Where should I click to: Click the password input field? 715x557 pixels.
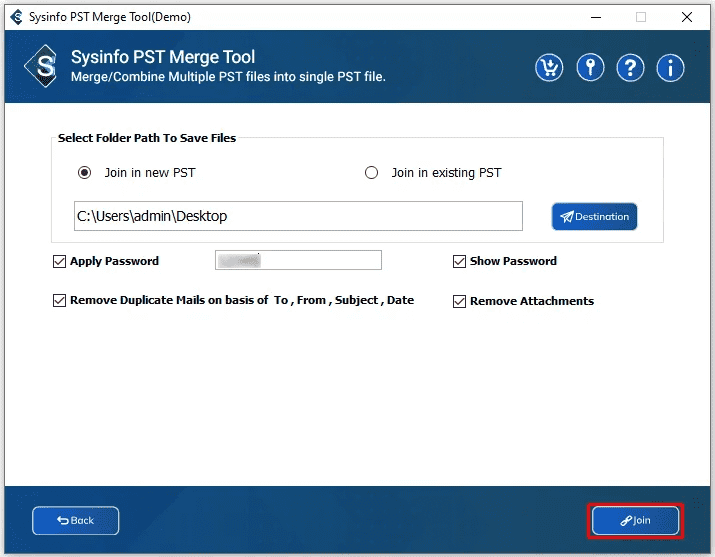298,260
